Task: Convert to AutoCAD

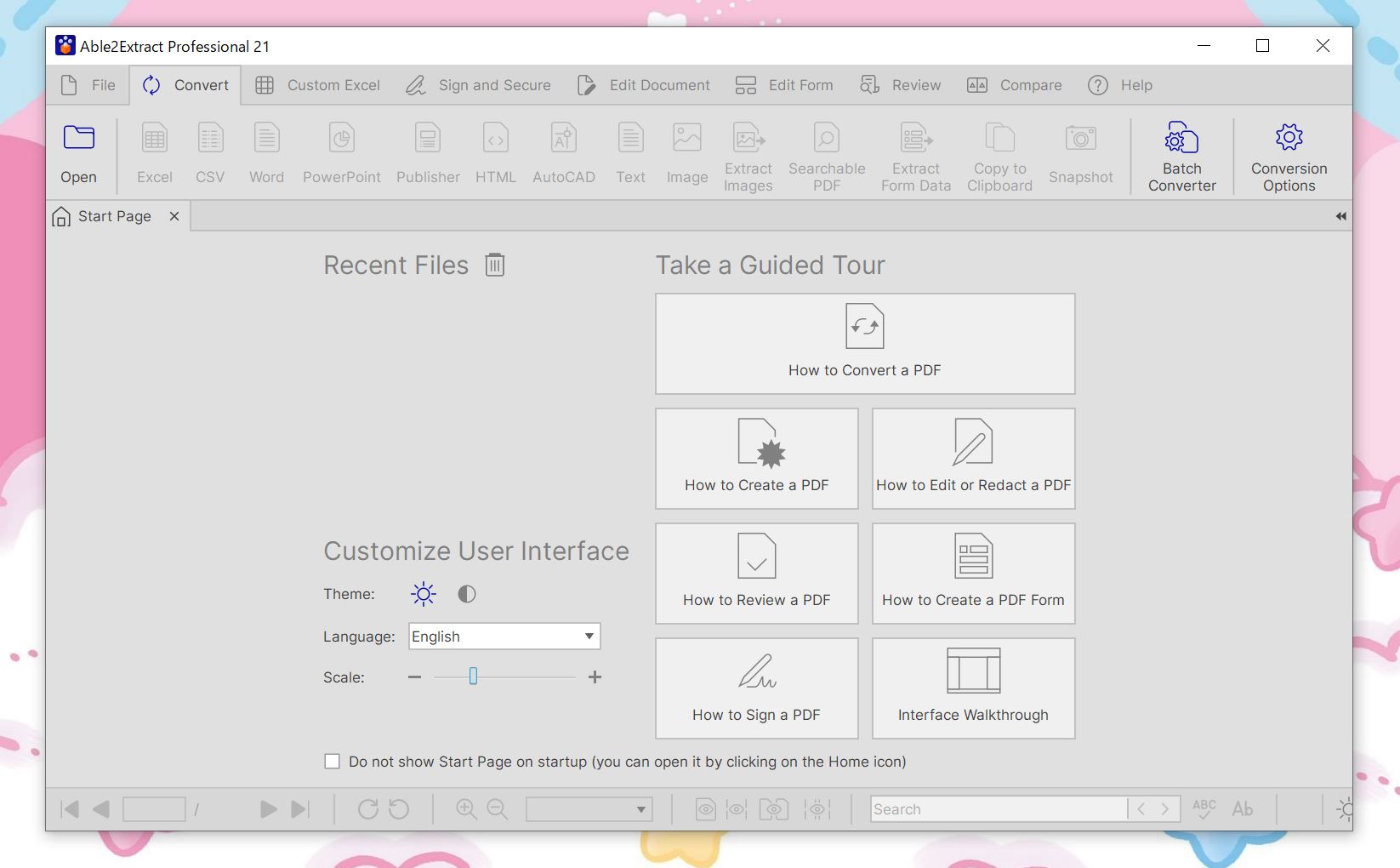Action: pyautogui.click(x=564, y=154)
